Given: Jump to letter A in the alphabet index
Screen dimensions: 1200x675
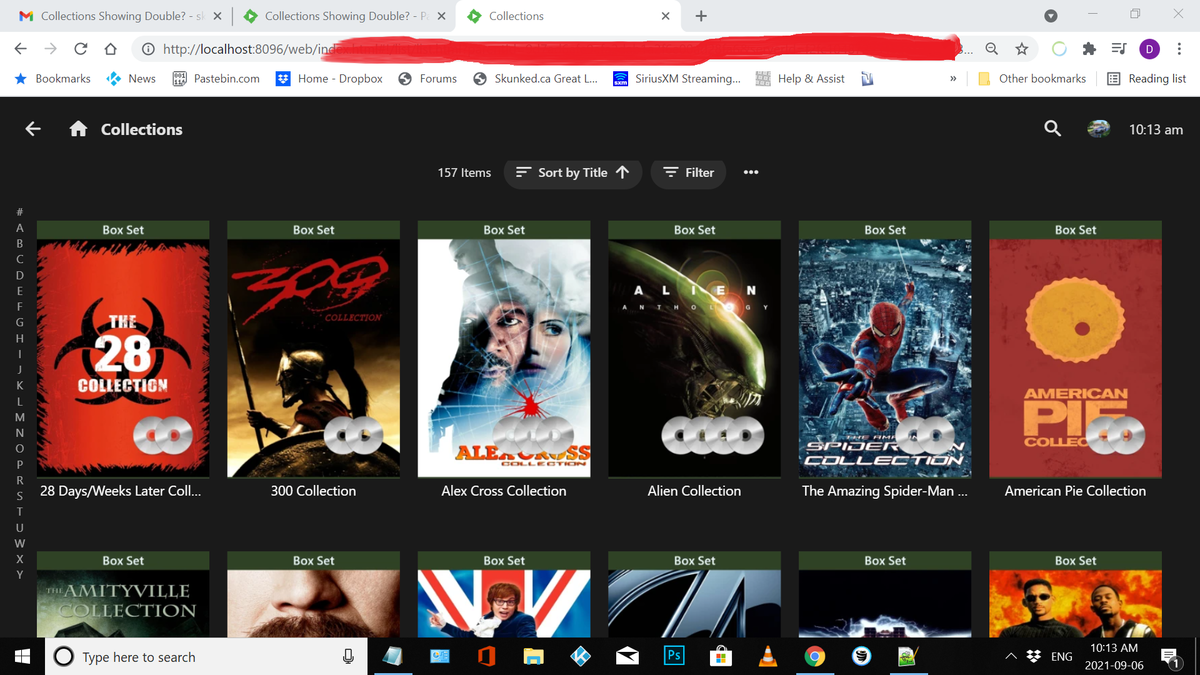Looking at the screenshot, I should pyautogui.click(x=19, y=227).
